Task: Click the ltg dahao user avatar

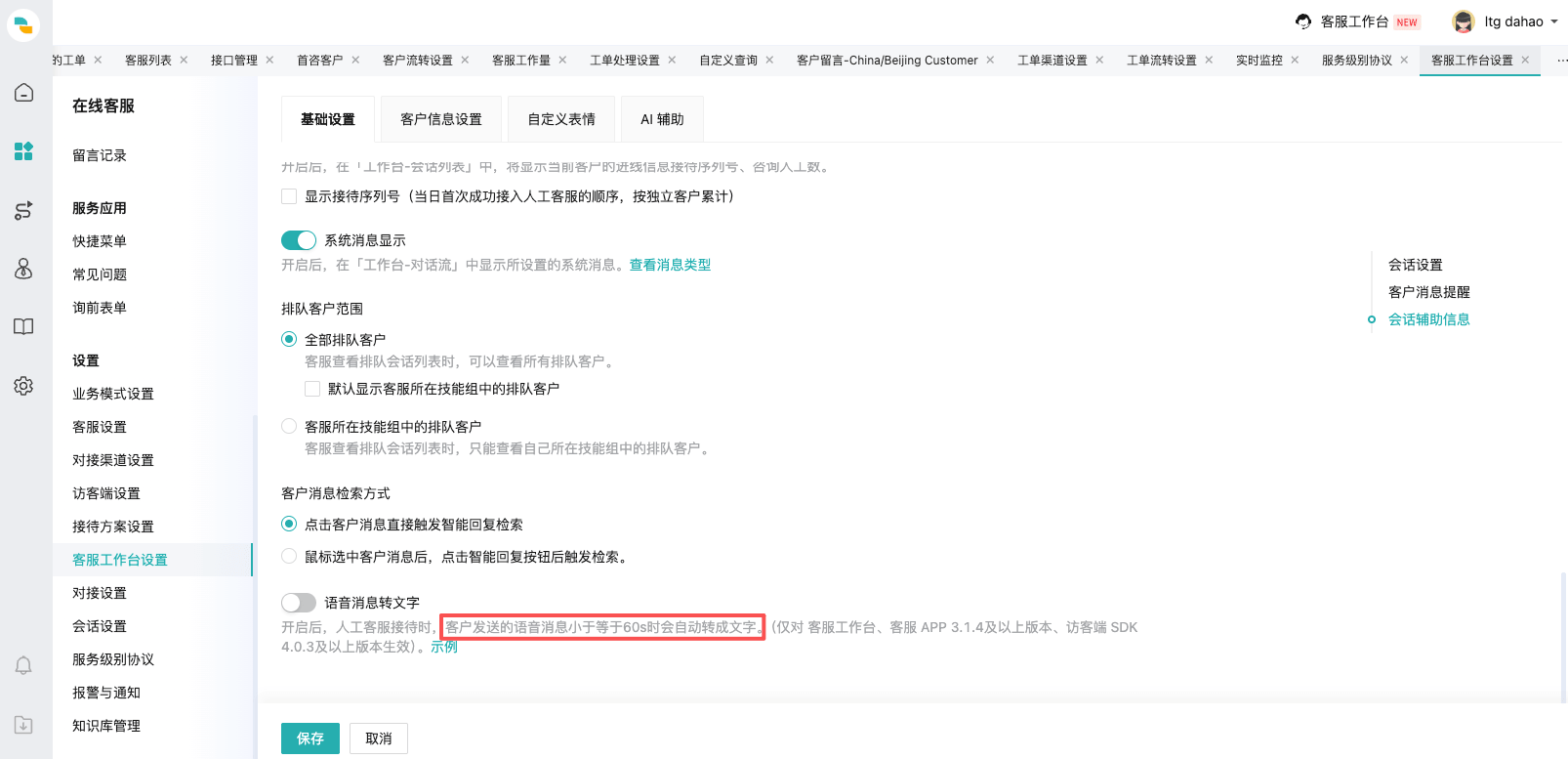Action: coord(1463,21)
